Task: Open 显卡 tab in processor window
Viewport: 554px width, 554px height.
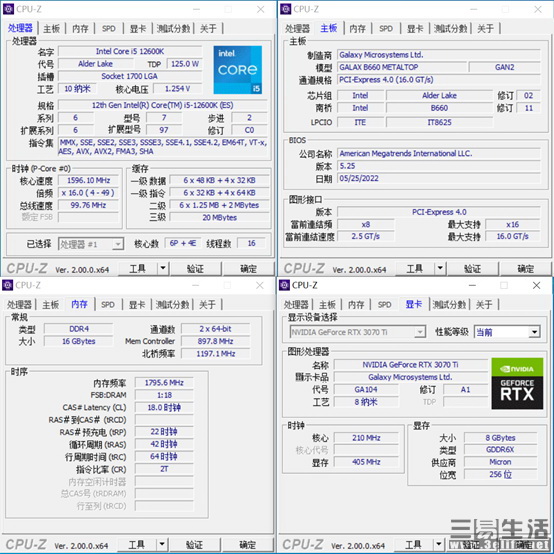Action: point(138,29)
